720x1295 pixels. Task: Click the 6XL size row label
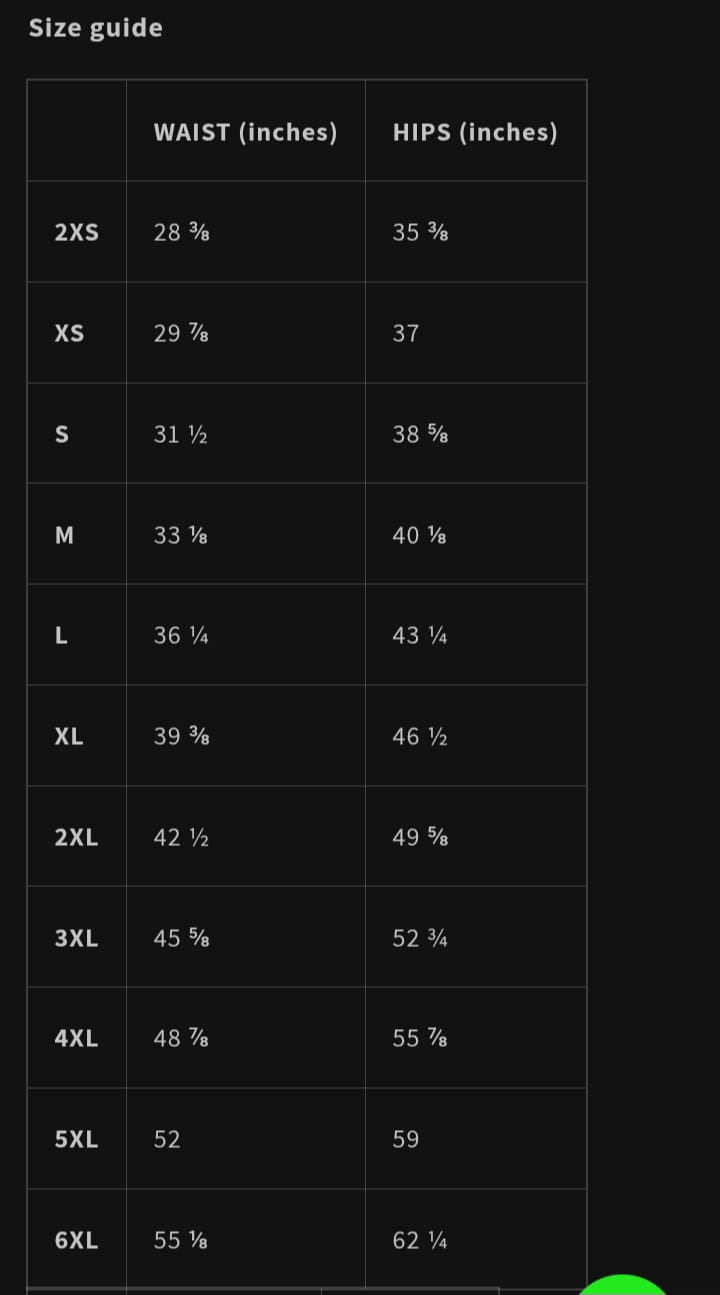point(77,1241)
